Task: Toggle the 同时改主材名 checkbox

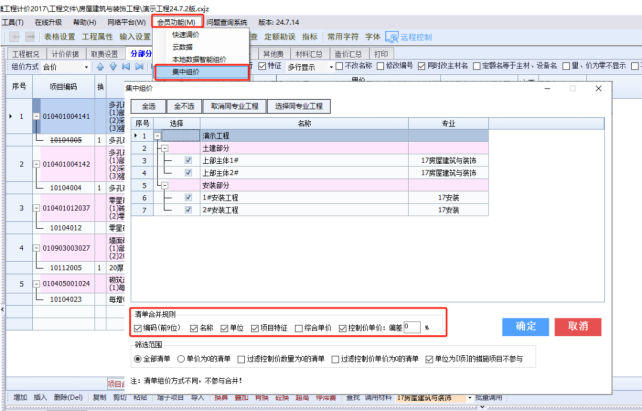Action: [x=422, y=66]
